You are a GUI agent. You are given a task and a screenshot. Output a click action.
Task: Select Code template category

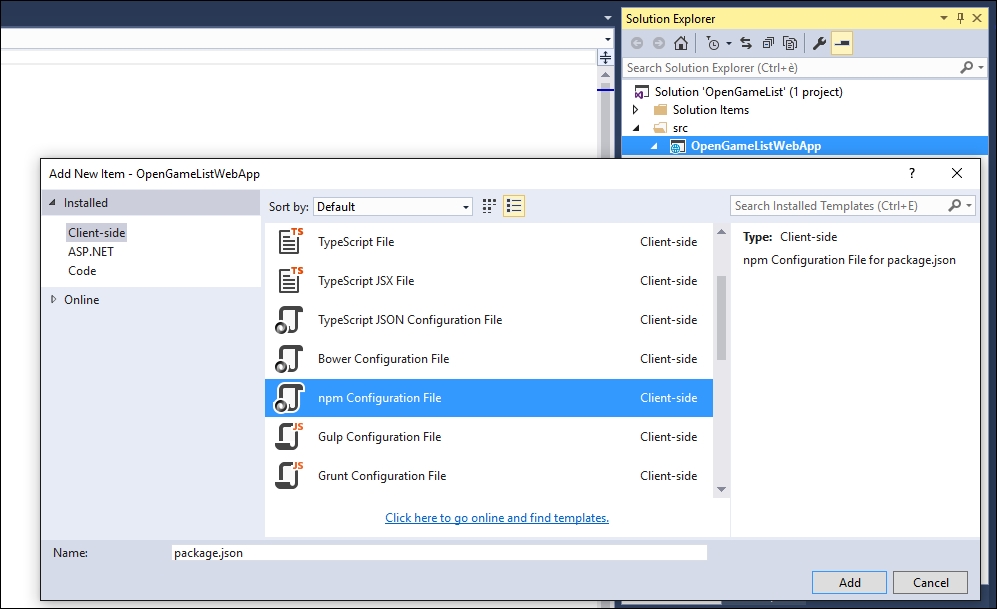pyautogui.click(x=82, y=271)
